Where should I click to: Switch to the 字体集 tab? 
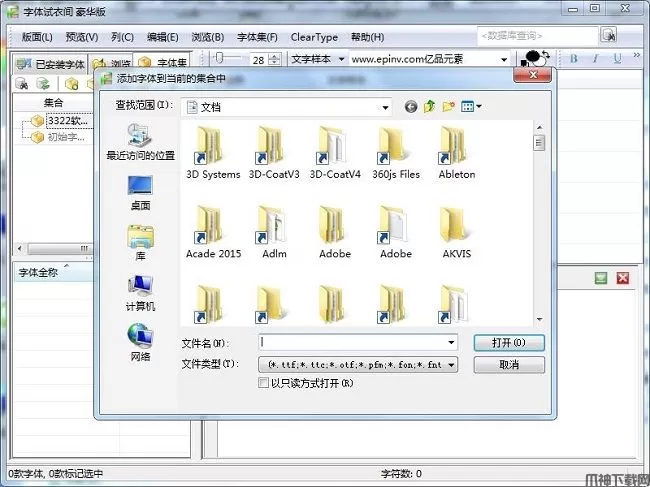click(162, 63)
